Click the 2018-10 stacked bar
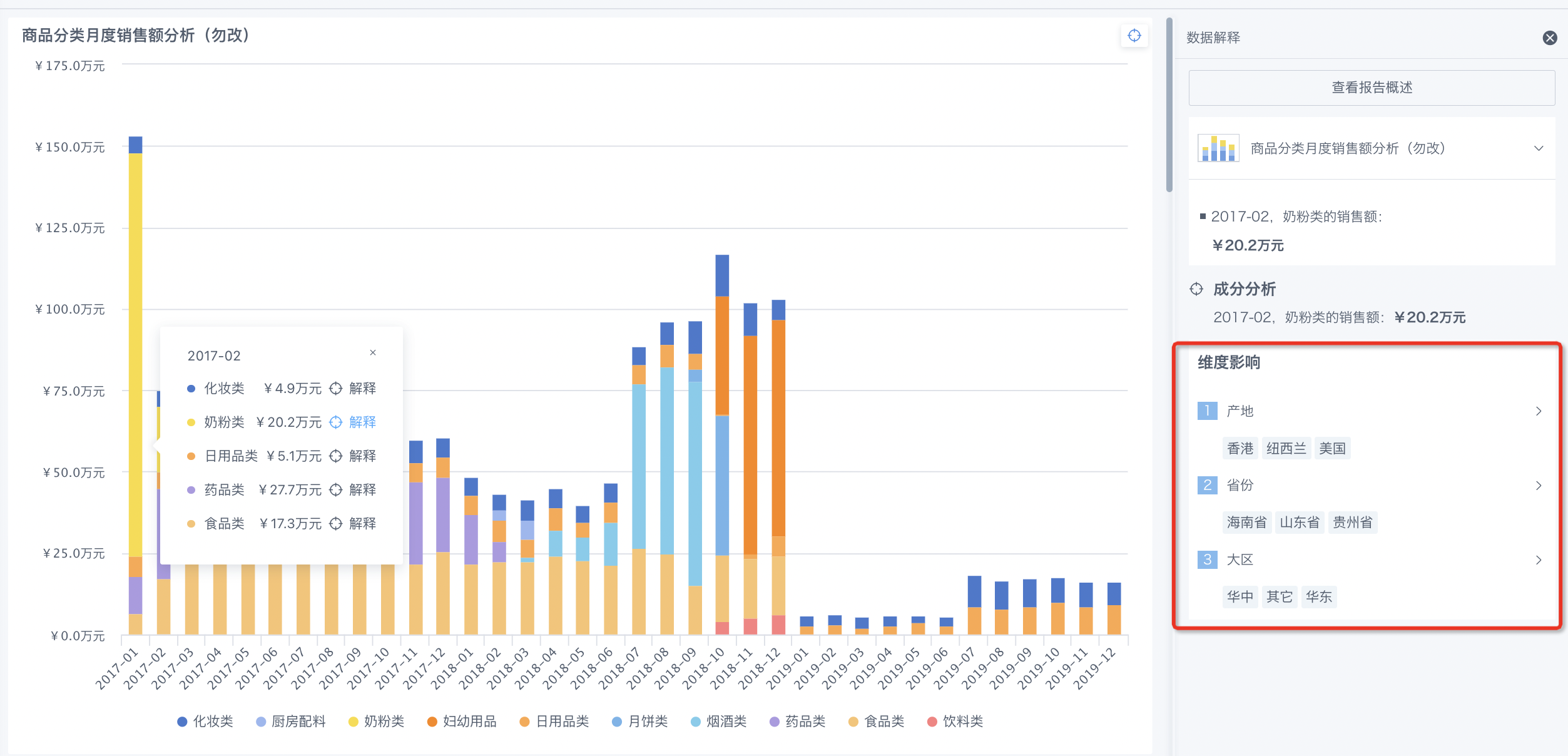The height and width of the screenshot is (756, 1568). [722, 444]
